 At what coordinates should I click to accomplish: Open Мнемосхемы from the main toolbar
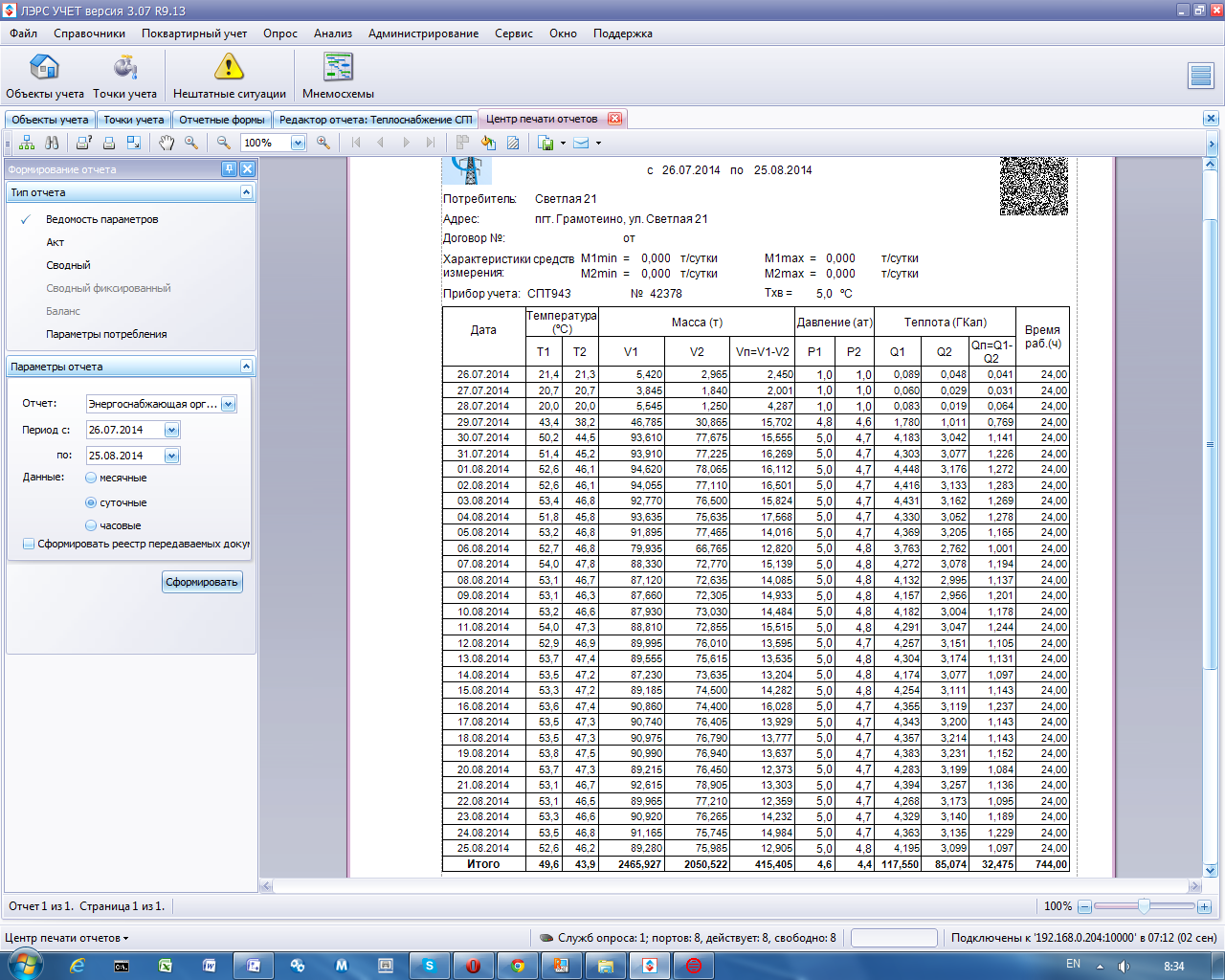pos(338,76)
